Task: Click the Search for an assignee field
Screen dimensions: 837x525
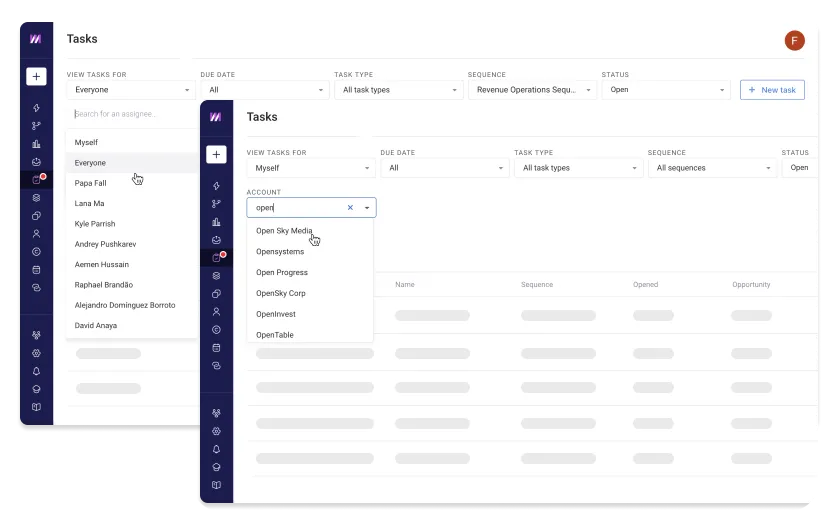Action: tap(131, 114)
